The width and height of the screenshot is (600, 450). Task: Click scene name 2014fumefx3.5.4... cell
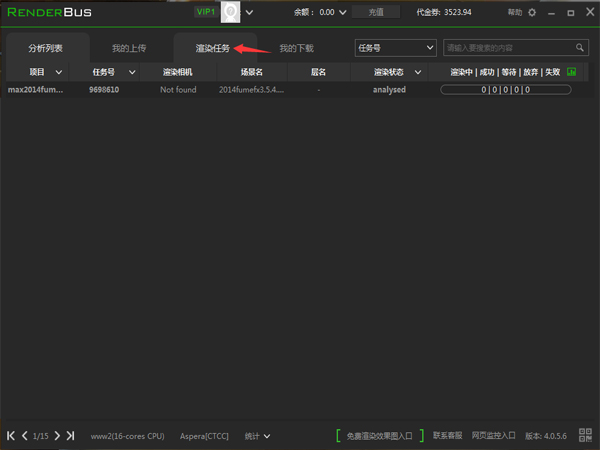coord(251,90)
